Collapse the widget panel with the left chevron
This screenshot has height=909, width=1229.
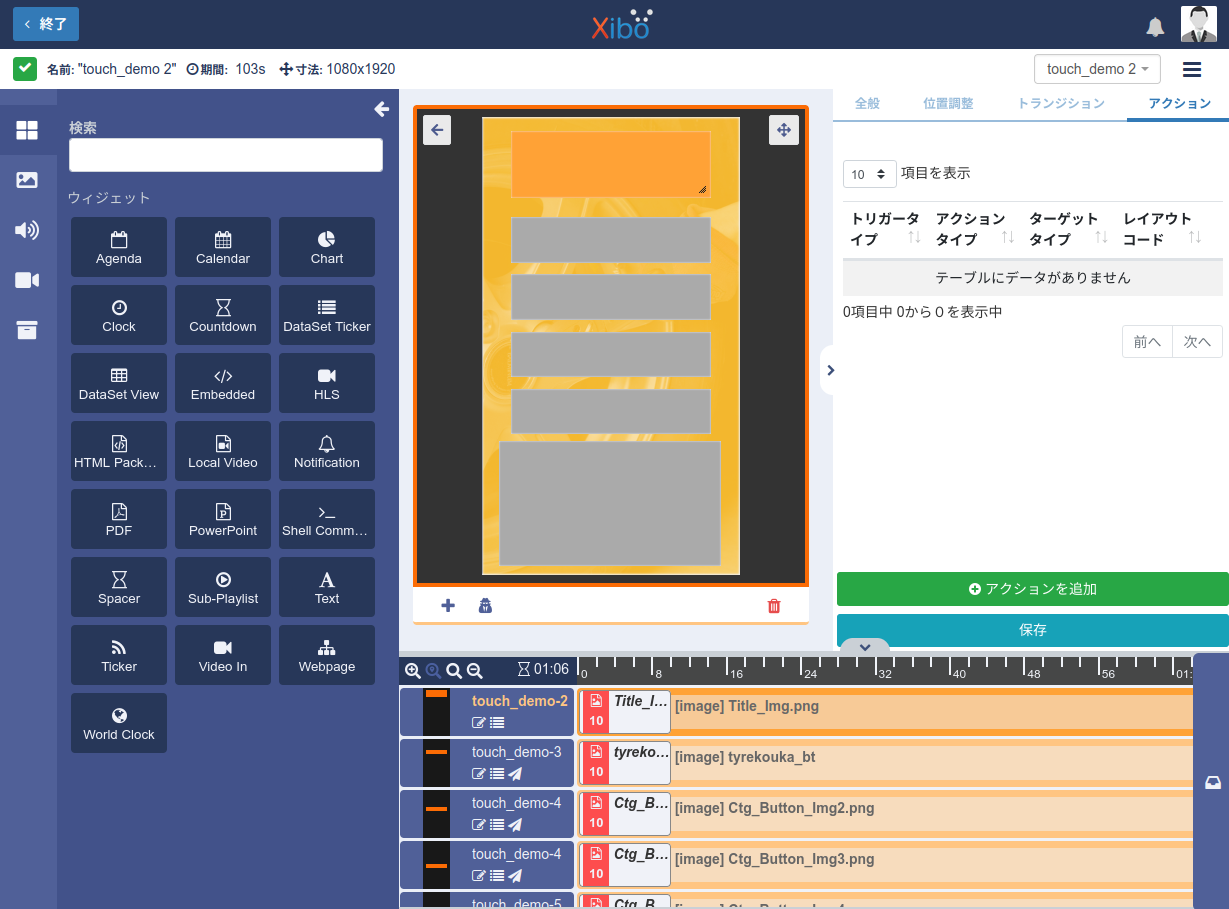click(381, 109)
